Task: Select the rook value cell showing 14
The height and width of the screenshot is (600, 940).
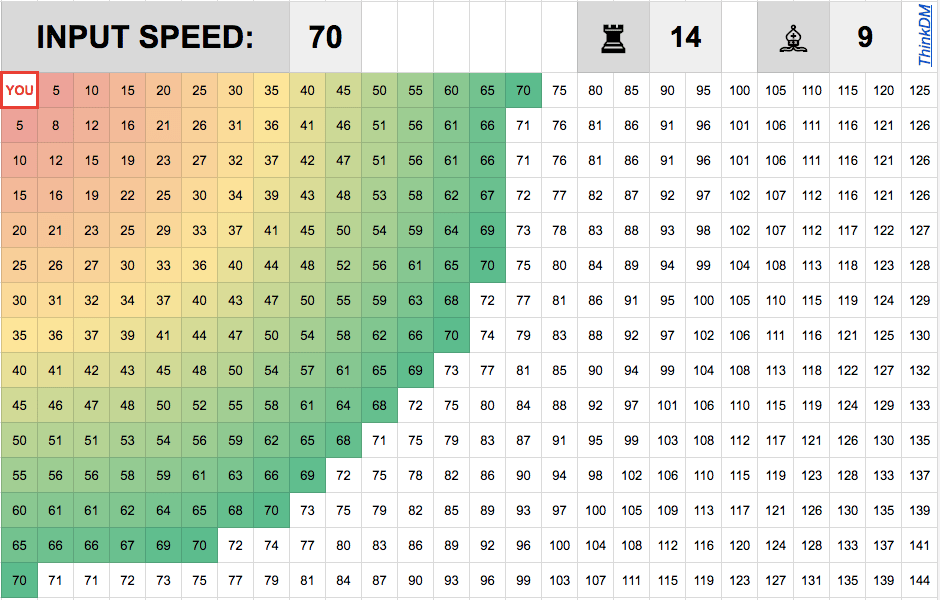Action: coord(685,37)
